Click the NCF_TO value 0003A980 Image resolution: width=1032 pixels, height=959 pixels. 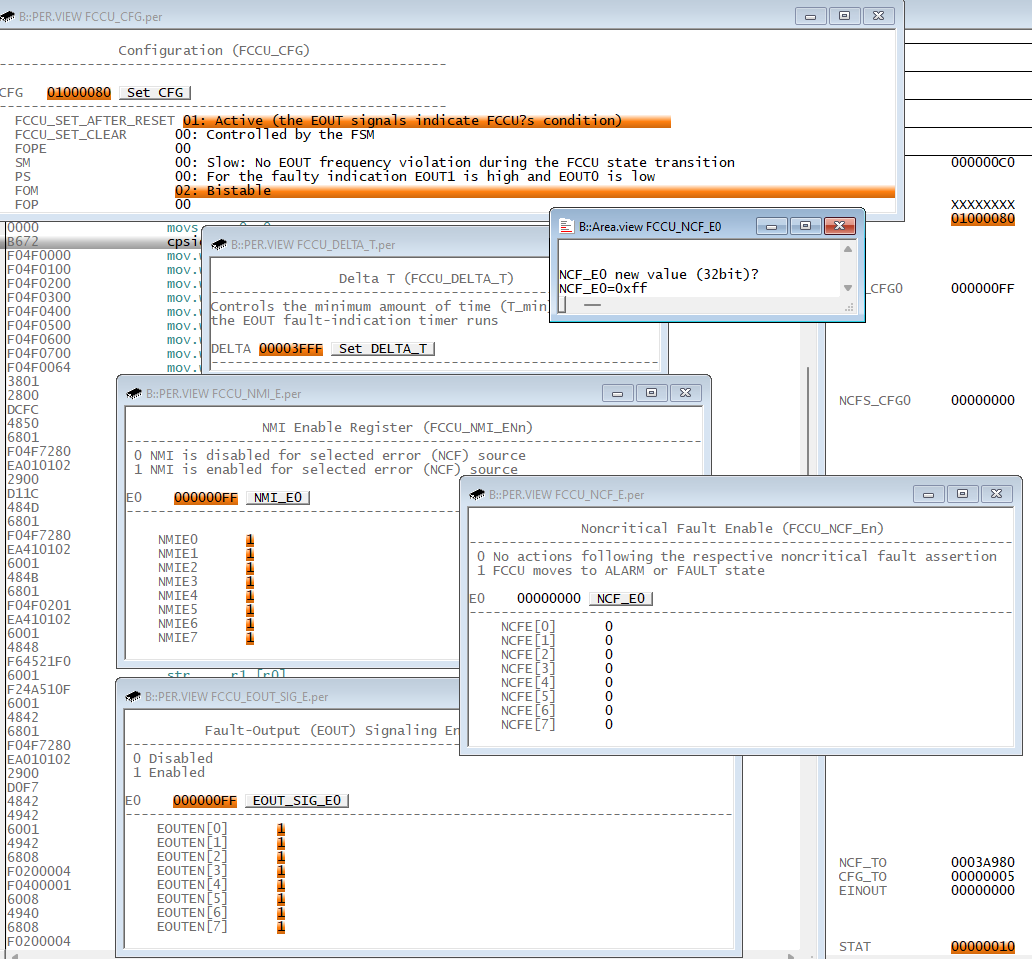tap(983, 862)
